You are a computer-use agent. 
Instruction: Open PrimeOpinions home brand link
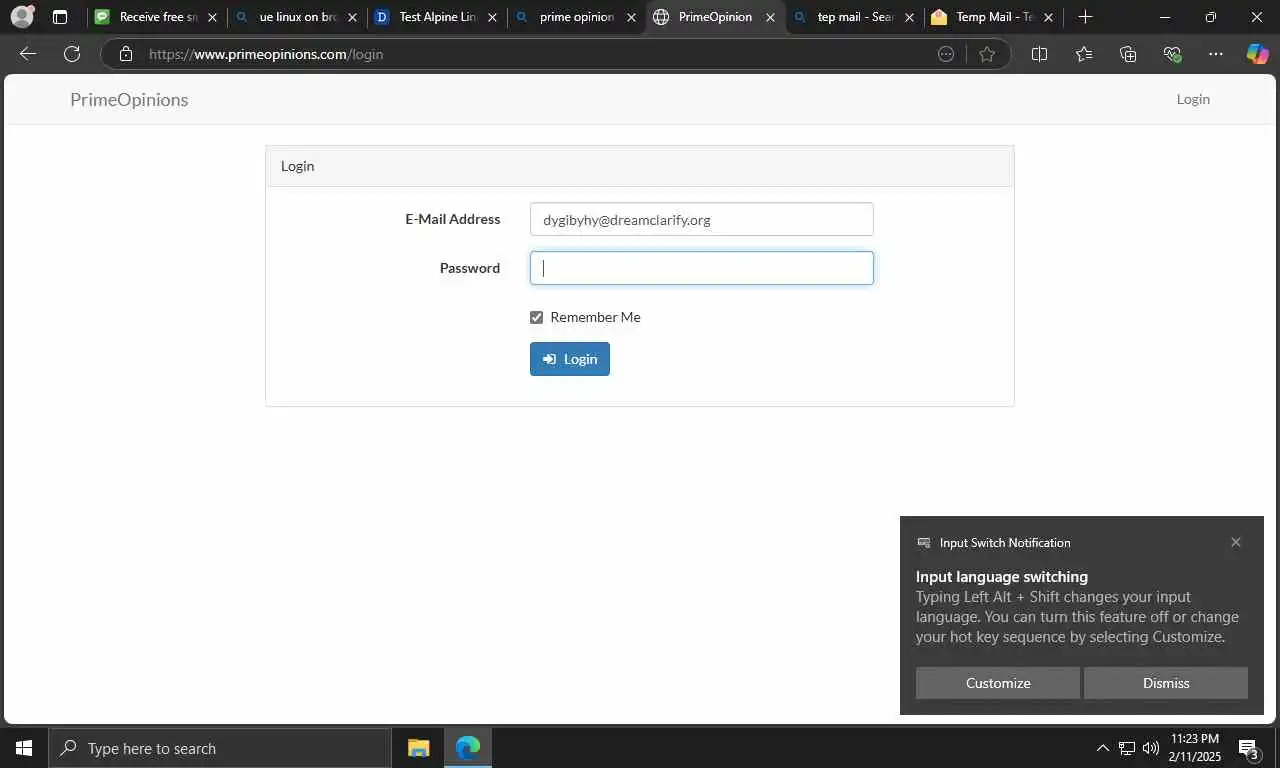click(129, 99)
